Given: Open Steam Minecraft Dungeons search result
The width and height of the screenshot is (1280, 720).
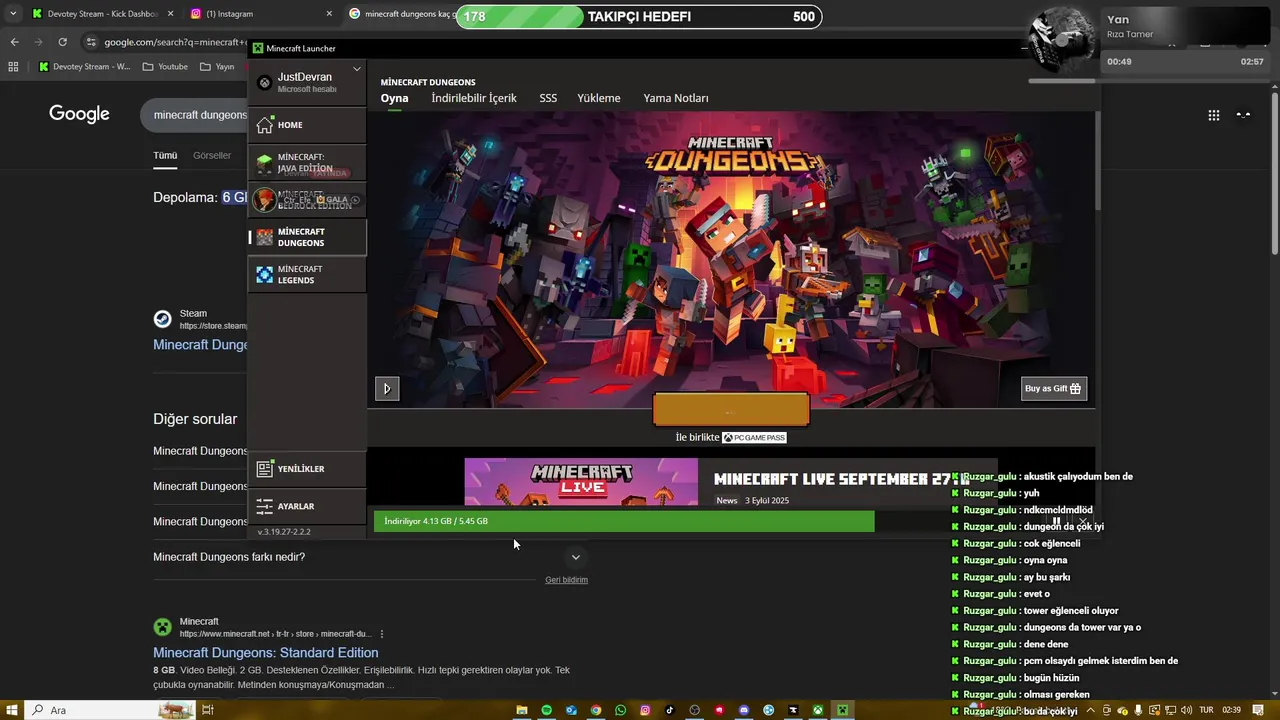Looking at the screenshot, I should [x=200, y=345].
